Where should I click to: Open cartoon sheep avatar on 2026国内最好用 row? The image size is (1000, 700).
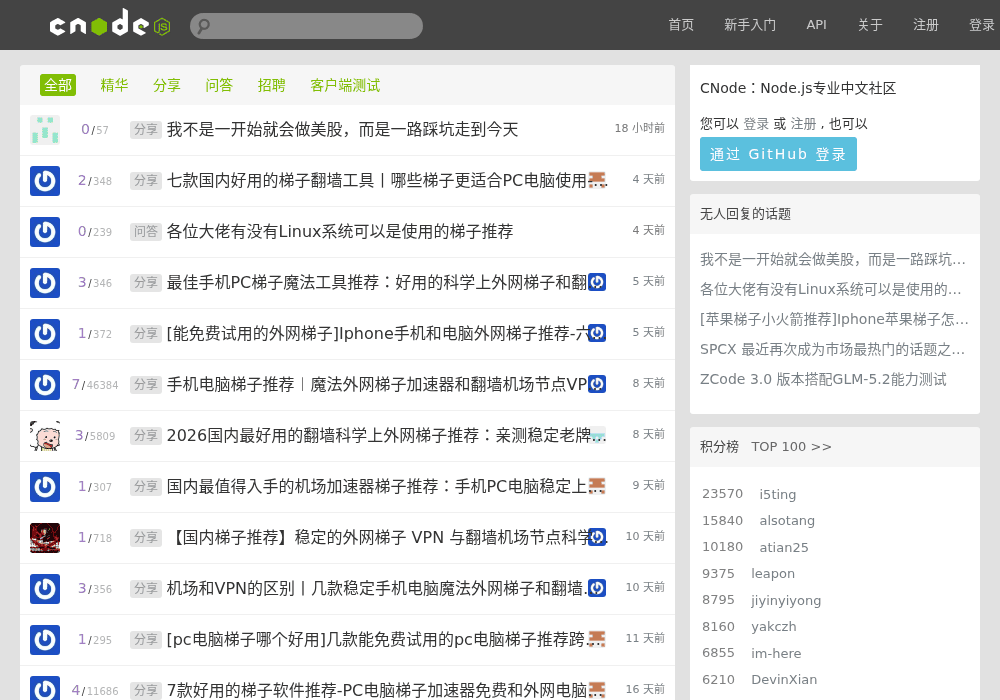(x=45, y=435)
